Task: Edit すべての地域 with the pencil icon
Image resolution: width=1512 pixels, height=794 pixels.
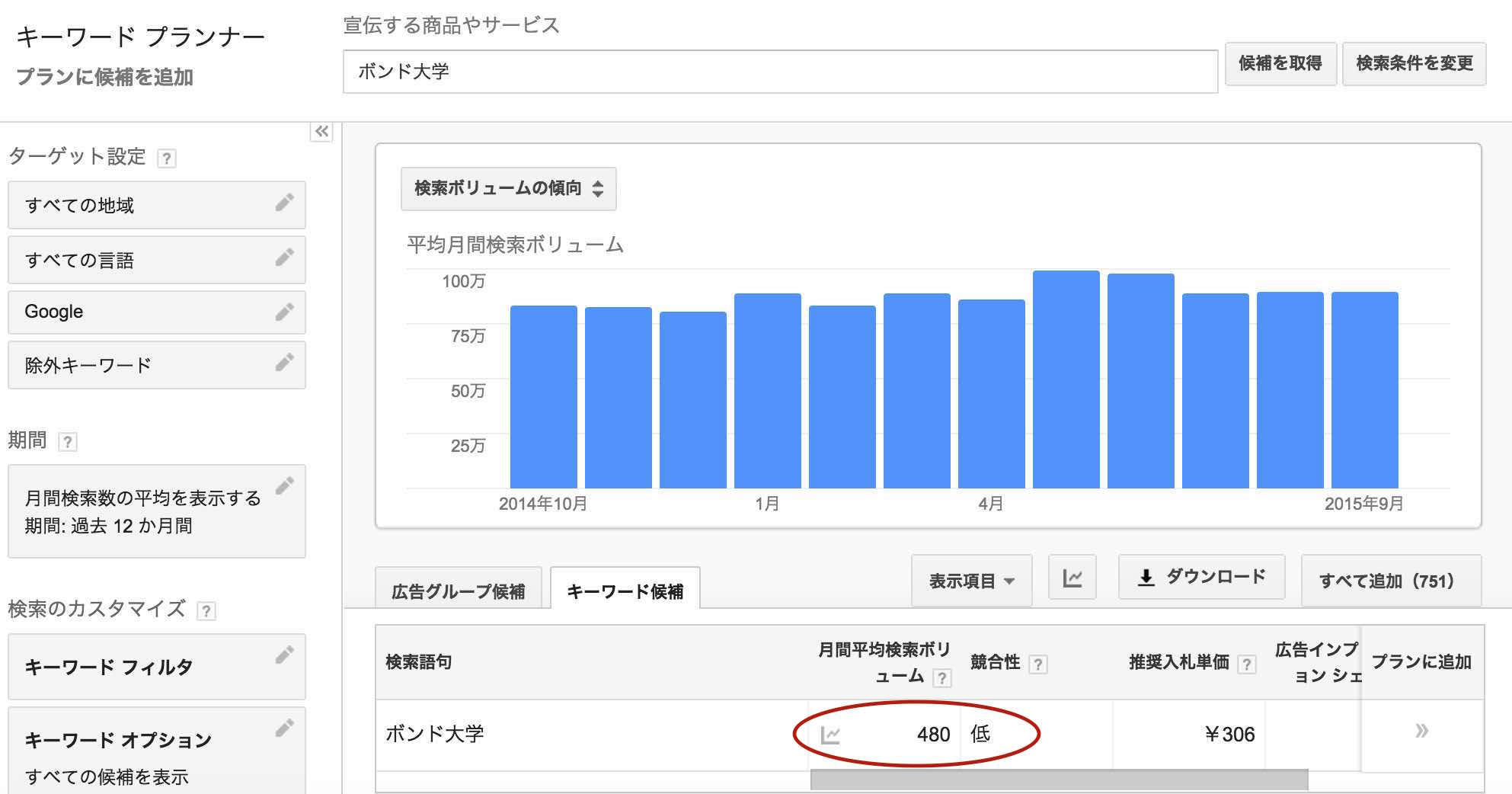Action: pos(284,203)
